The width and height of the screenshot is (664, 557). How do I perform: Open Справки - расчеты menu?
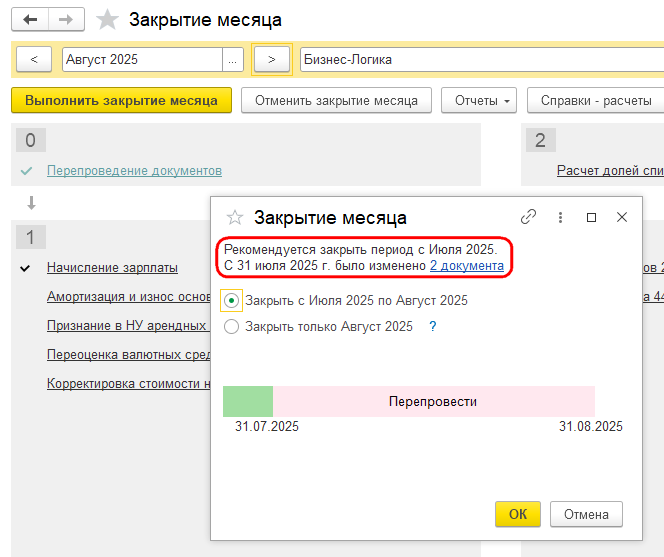[x=595, y=100]
